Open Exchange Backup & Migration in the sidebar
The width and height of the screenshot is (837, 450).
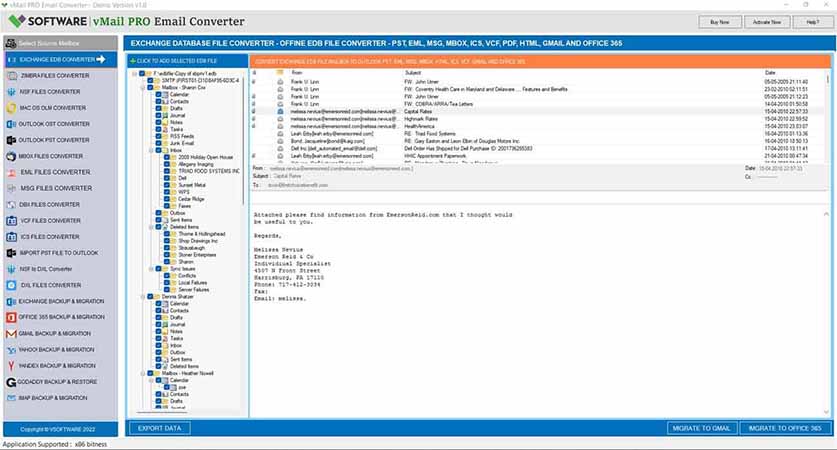(x=60, y=301)
